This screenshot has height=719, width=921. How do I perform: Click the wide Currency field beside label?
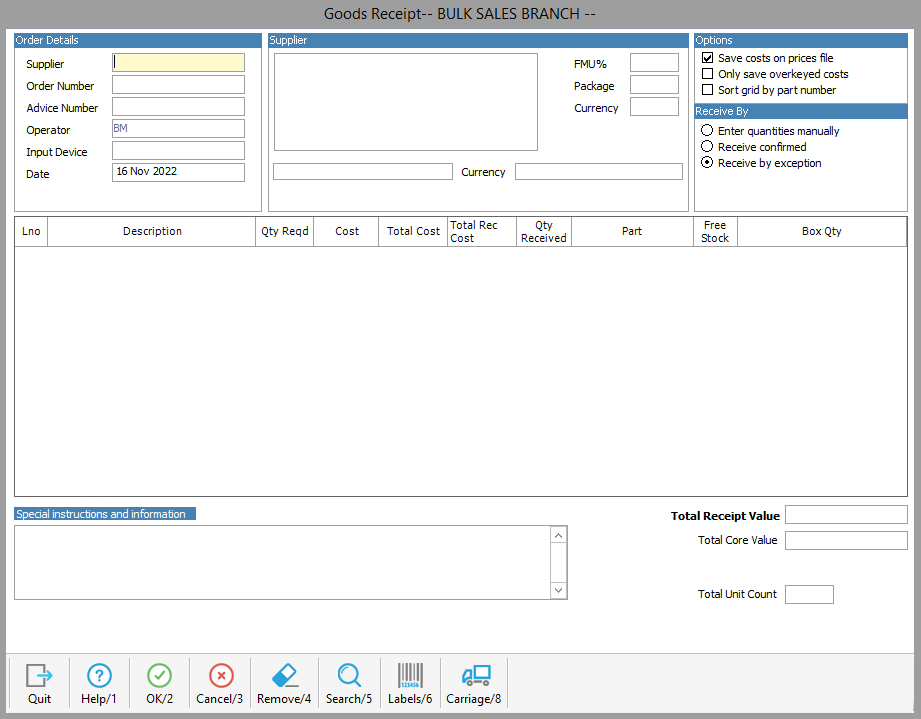tap(599, 172)
